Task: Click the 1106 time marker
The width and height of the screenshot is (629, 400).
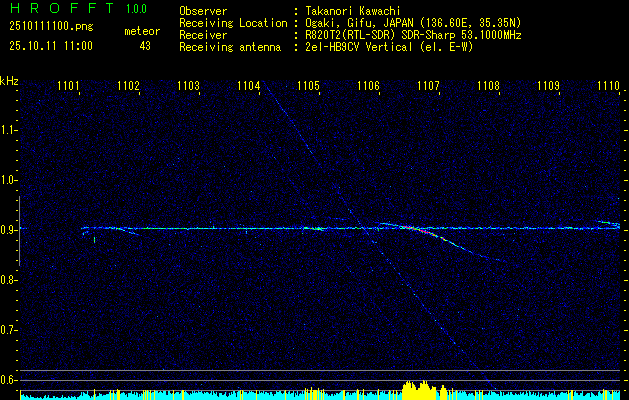Action: click(x=369, y=87)
